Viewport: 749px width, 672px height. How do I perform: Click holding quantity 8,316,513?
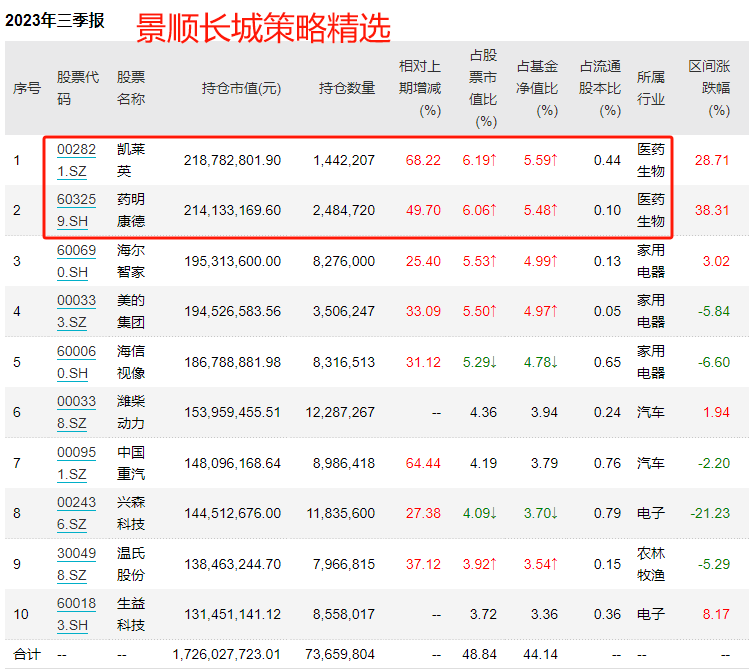click(344, 363)
